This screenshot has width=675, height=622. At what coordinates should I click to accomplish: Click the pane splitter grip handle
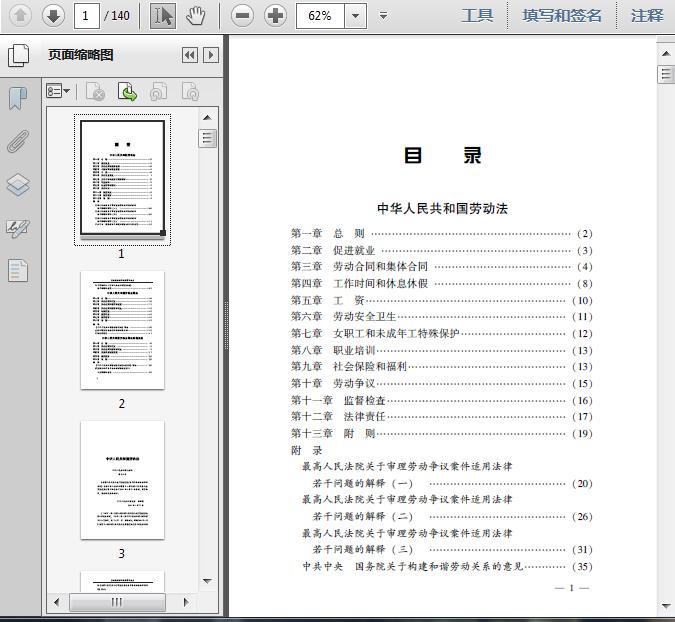coord(226,325)
